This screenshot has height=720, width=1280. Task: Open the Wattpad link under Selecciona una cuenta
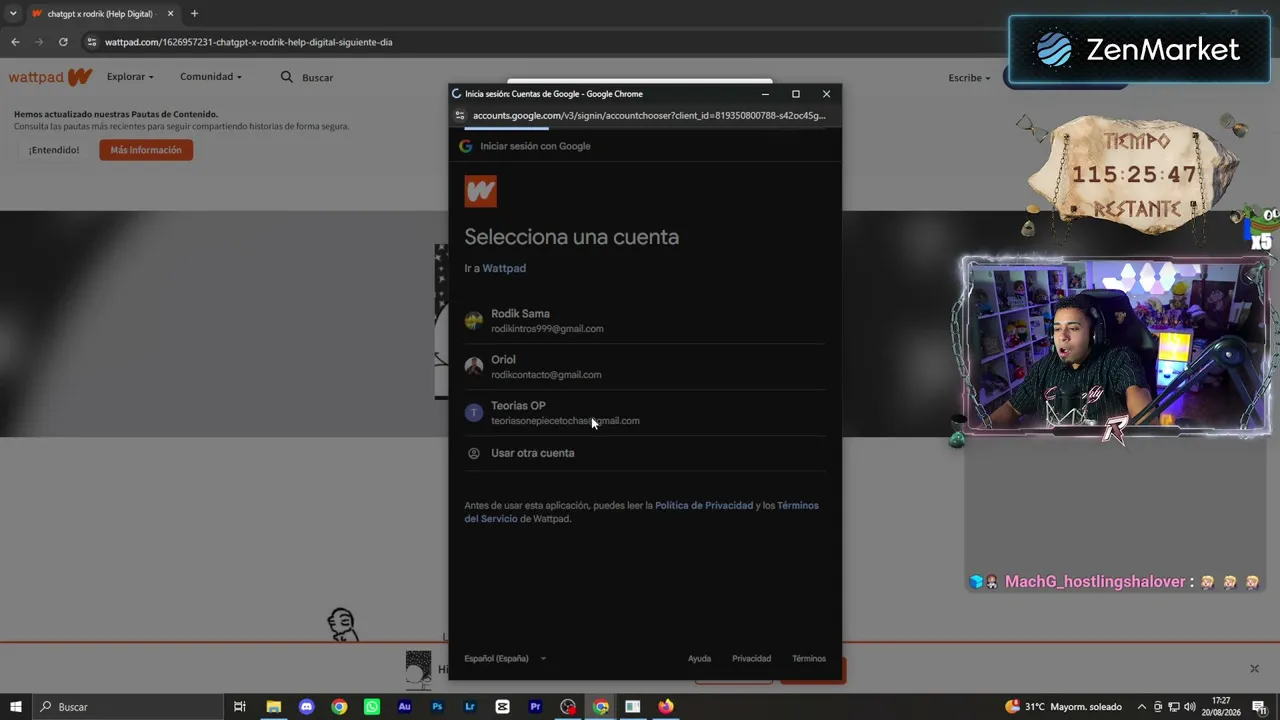point(504,268)
